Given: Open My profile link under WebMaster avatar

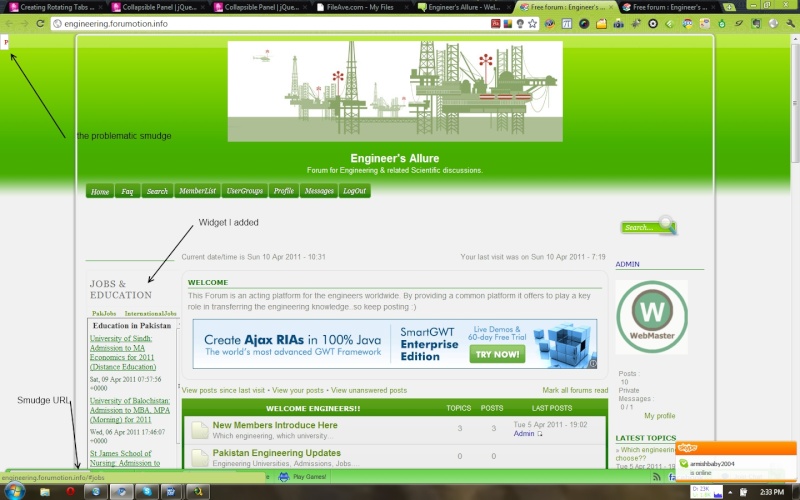Looking at the screenshot, I should [660, 416].
